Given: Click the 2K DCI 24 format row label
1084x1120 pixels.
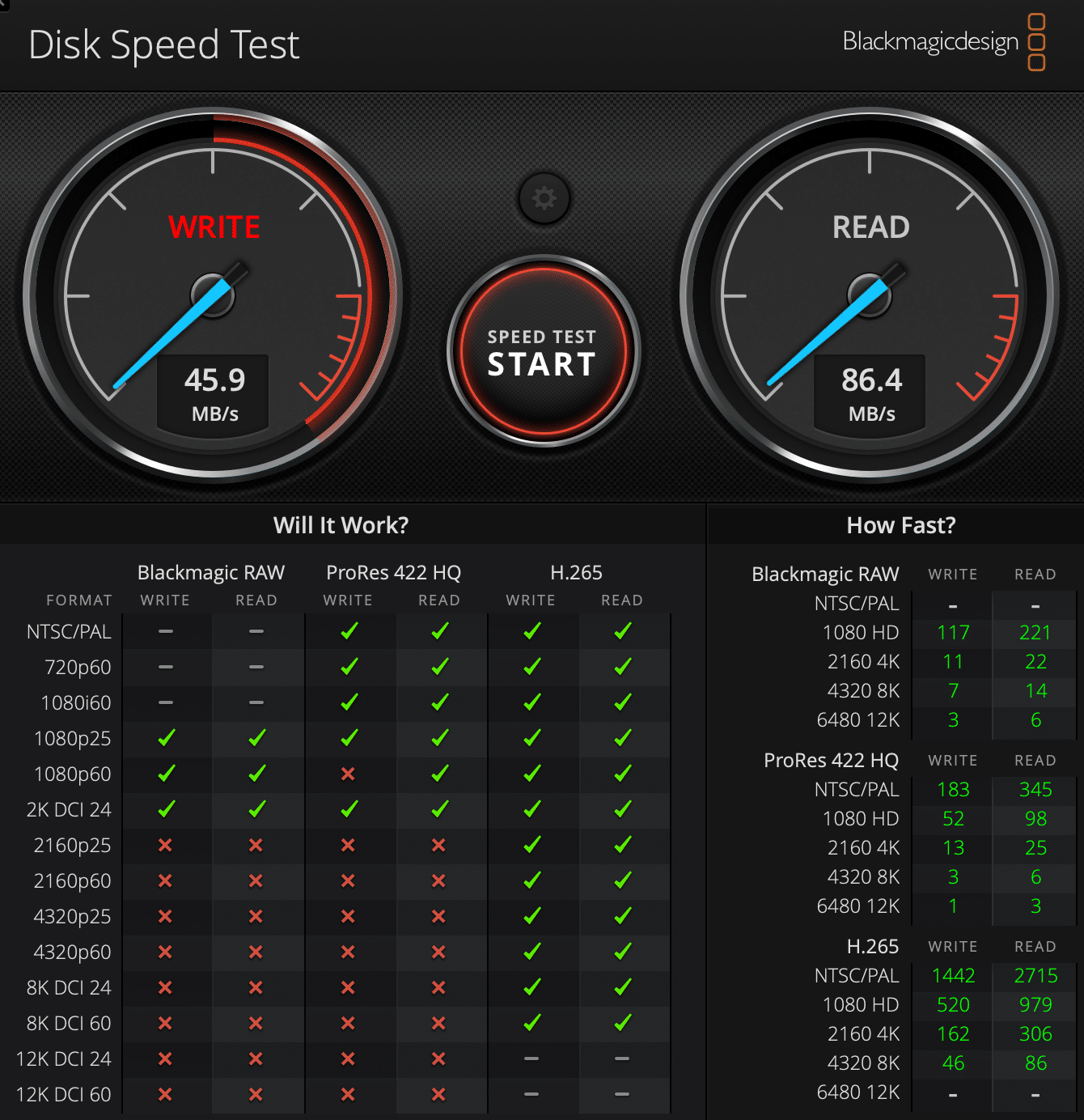Looking at the screenshot, I should [69, 809].
